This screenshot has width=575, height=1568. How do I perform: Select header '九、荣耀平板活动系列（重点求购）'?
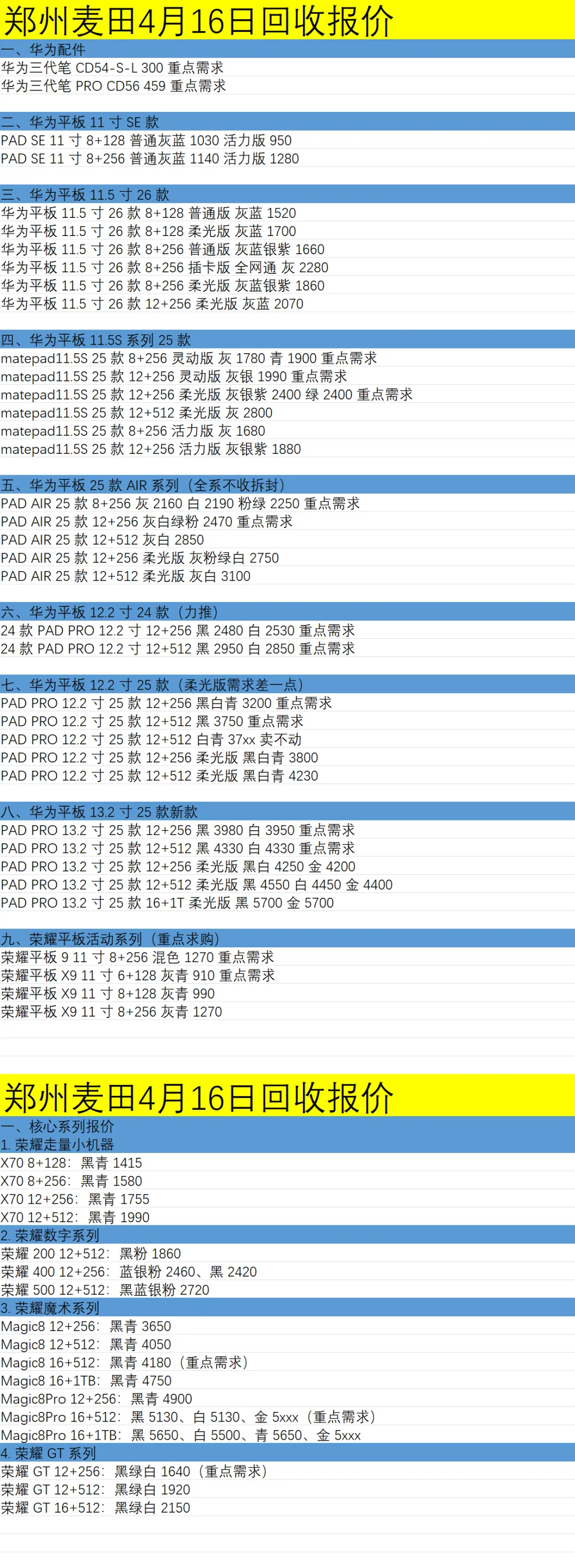click(287, 939)
